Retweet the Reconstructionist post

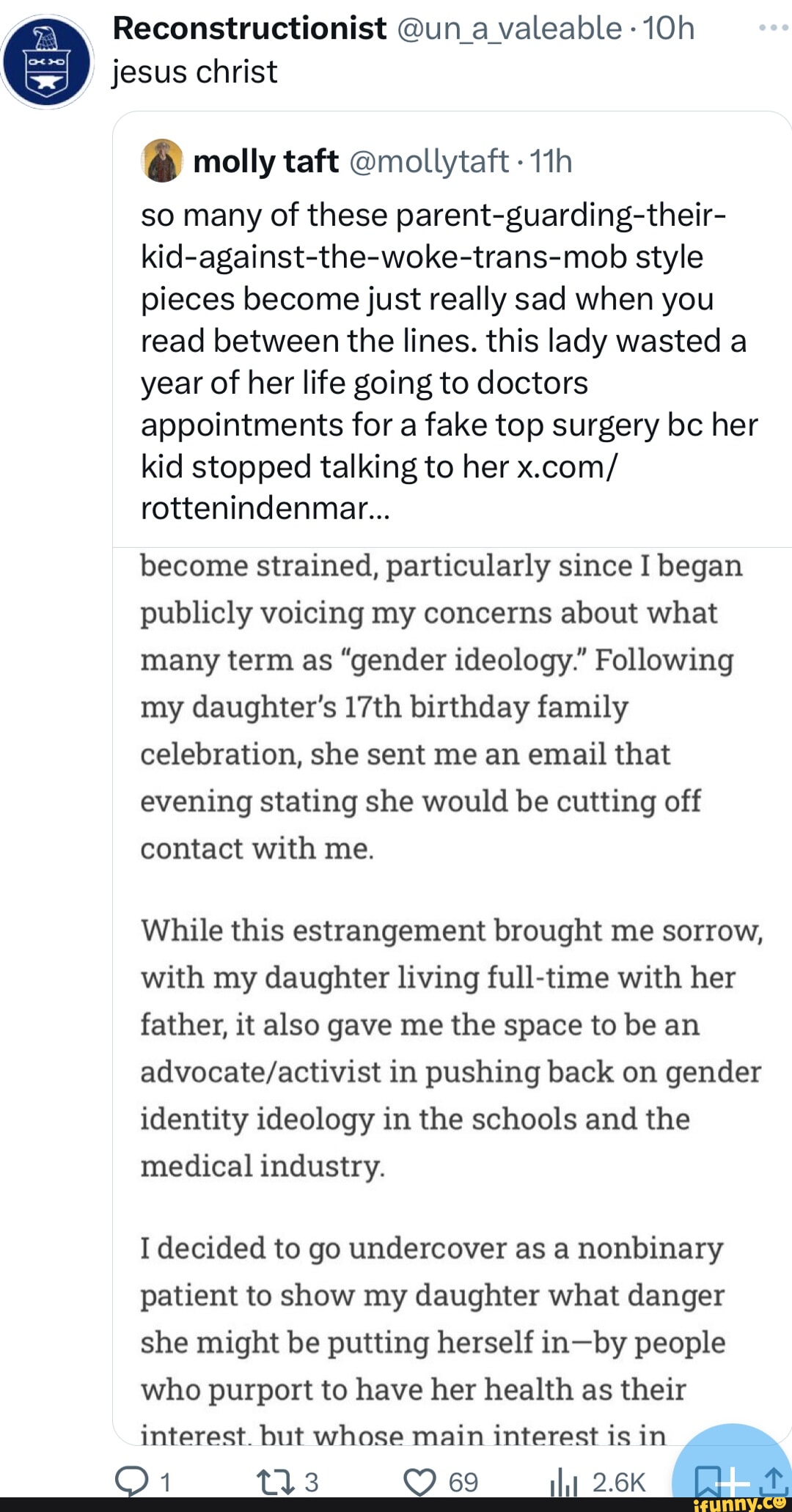(276, 1481)
